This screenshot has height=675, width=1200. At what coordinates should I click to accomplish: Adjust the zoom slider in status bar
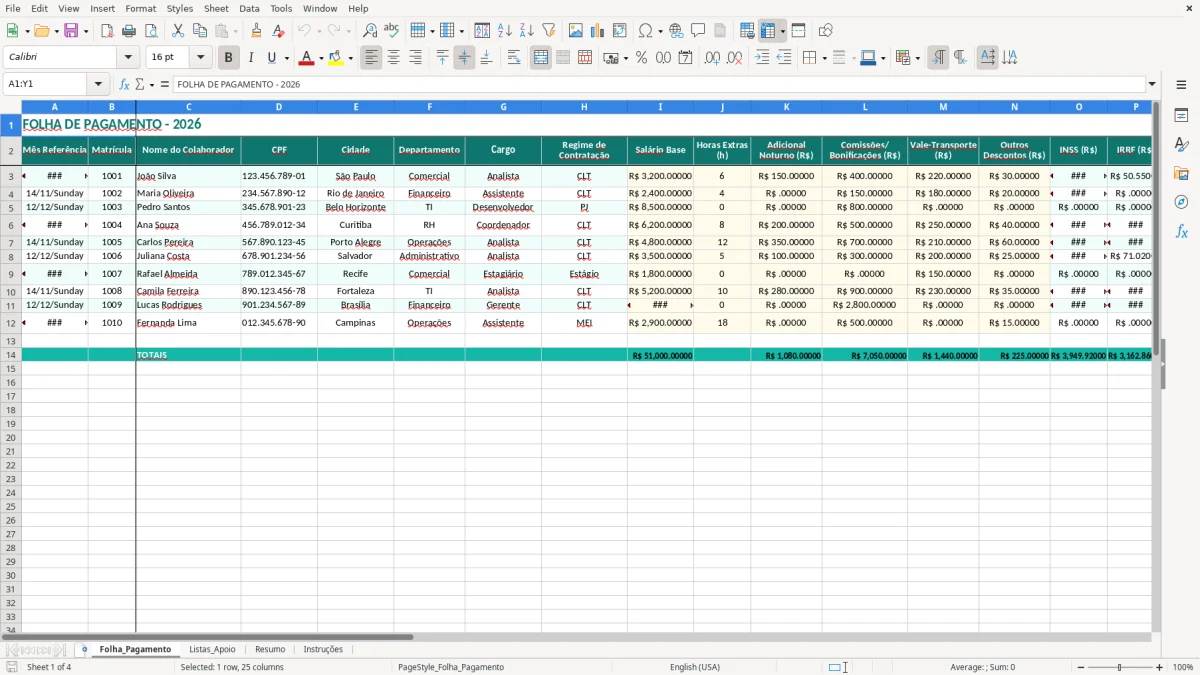(1119, 667)
